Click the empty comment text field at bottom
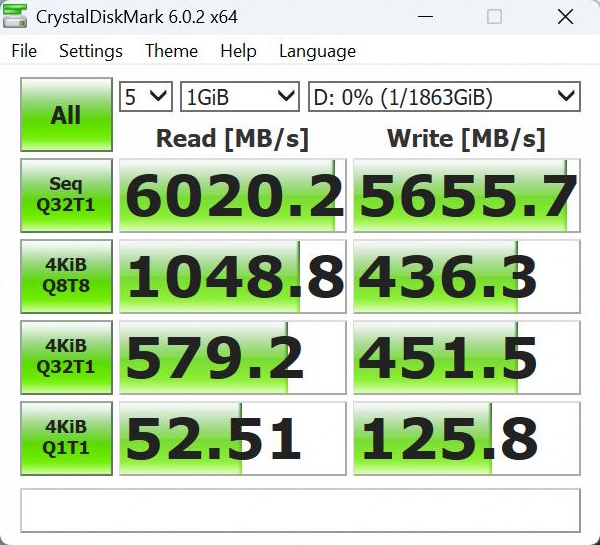600x545 pixels. [x=300, y=510]
